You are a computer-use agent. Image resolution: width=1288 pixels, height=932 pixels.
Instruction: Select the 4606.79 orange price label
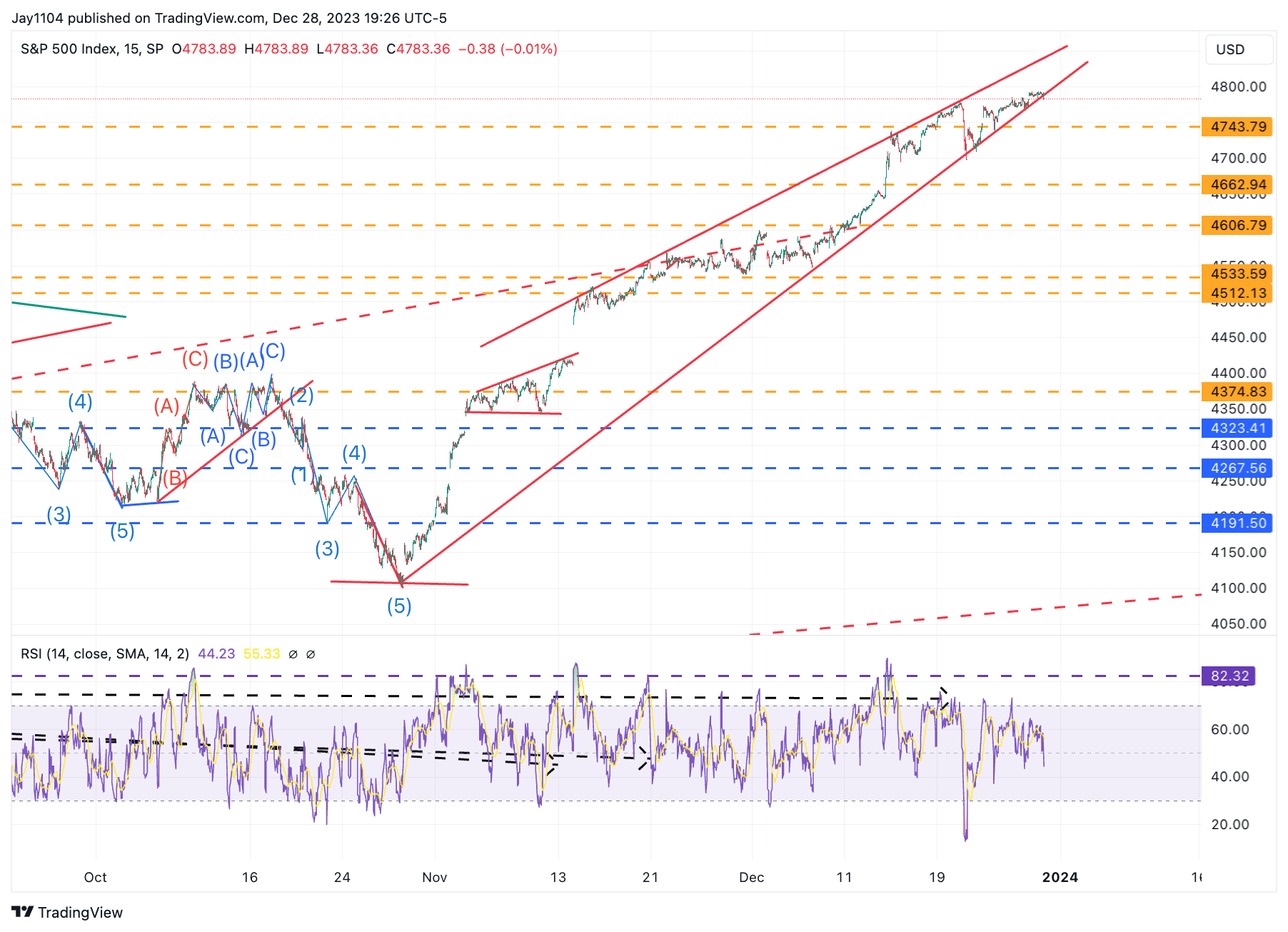[1238, 225]
